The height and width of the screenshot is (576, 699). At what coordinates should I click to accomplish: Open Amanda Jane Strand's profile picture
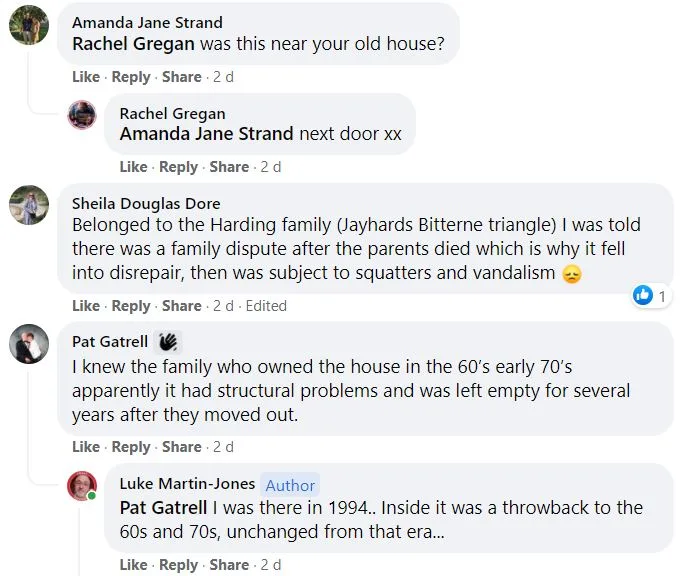coord(29,25)
